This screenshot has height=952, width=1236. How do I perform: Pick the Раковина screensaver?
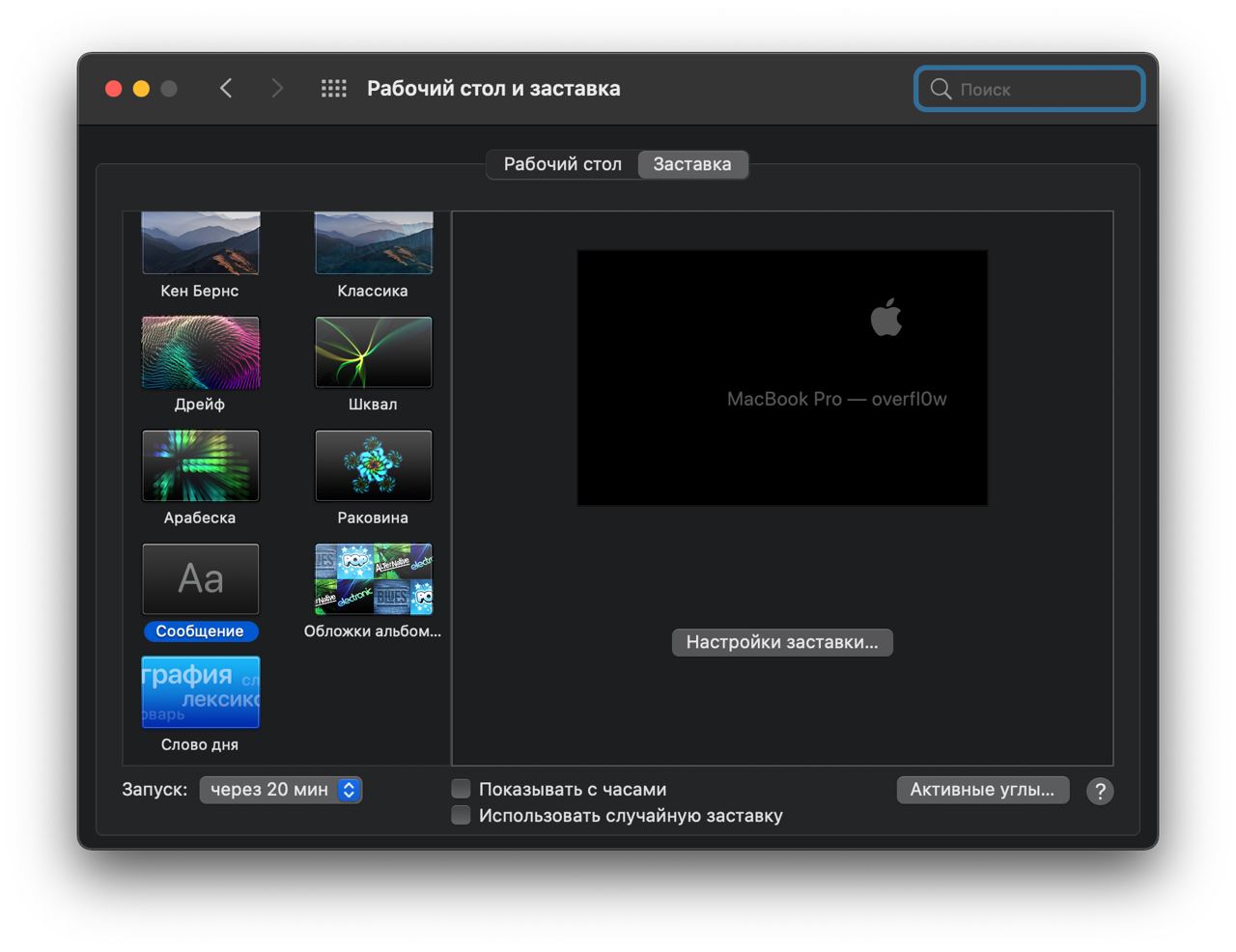click(374, 465)
